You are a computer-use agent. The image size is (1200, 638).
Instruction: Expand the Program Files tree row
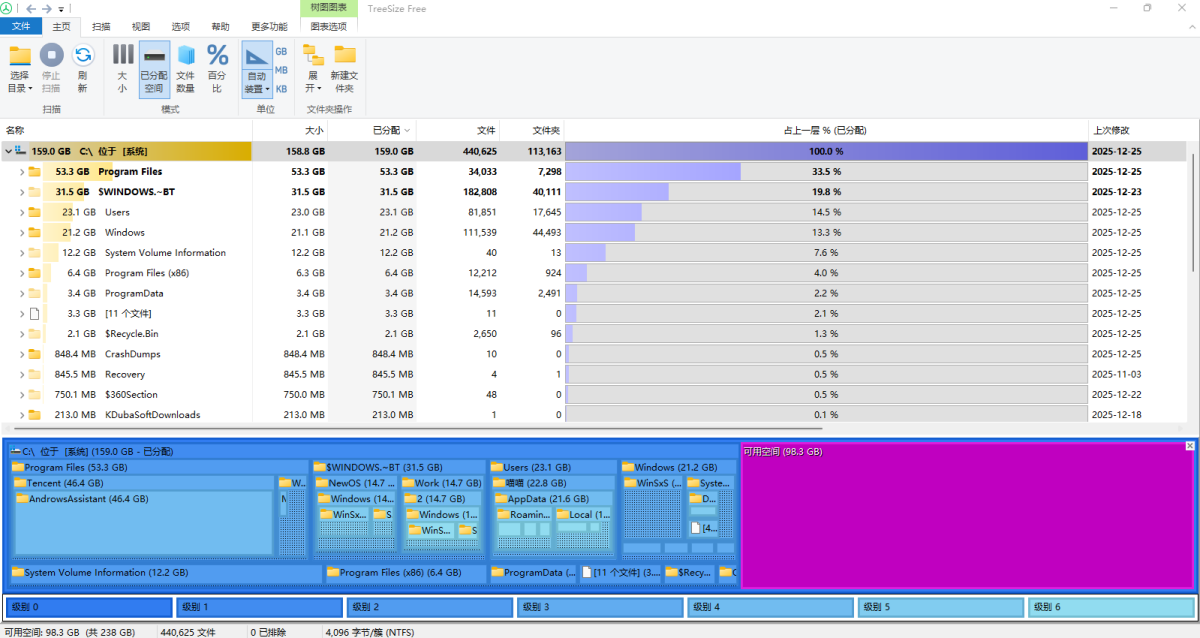pos(22,172)
